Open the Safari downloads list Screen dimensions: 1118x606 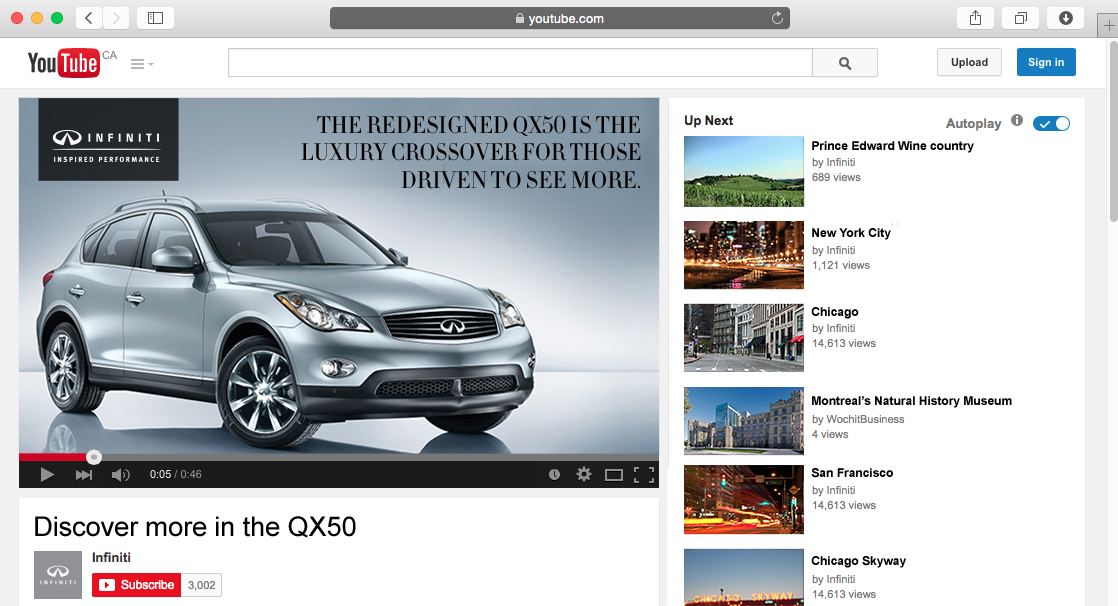[1066, 18]
